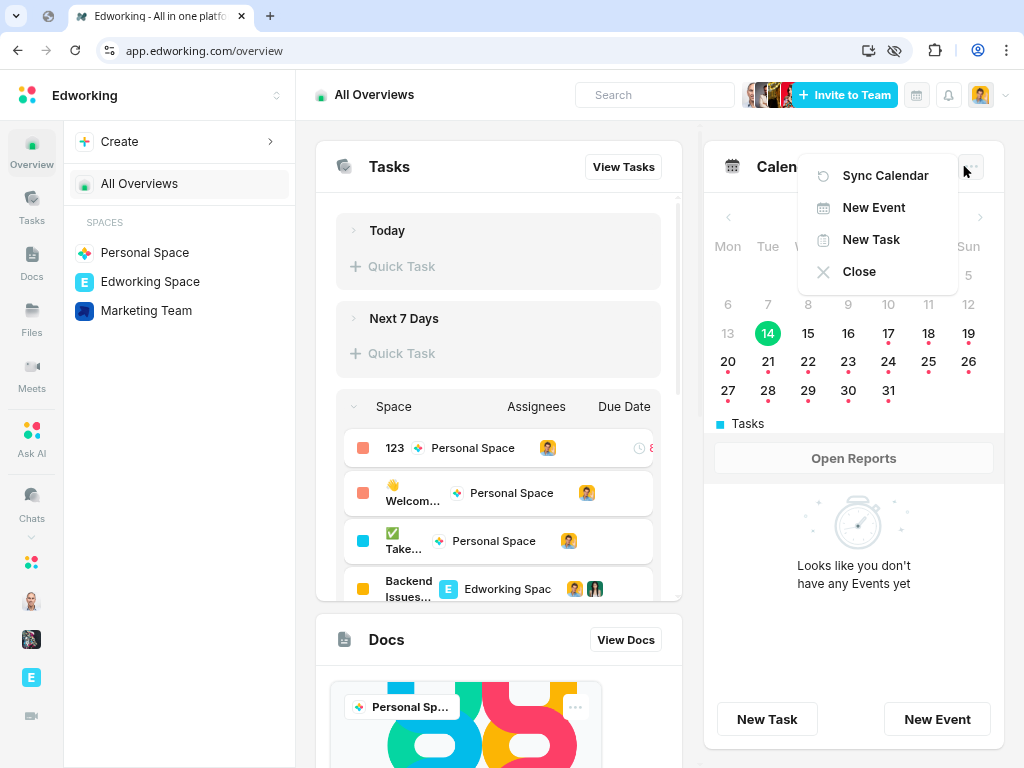Toggle the yellow status box for Backend Issues

point(363,589)
